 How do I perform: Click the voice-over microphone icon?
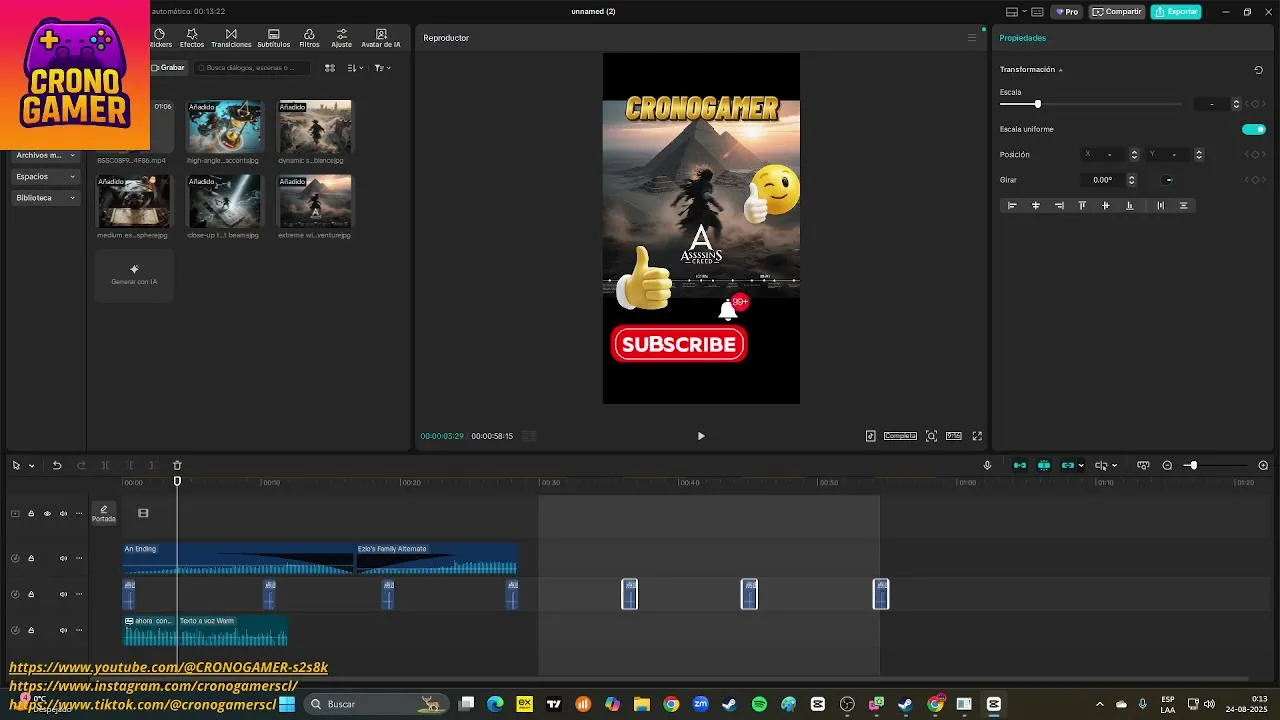click(x=987, y=465)
